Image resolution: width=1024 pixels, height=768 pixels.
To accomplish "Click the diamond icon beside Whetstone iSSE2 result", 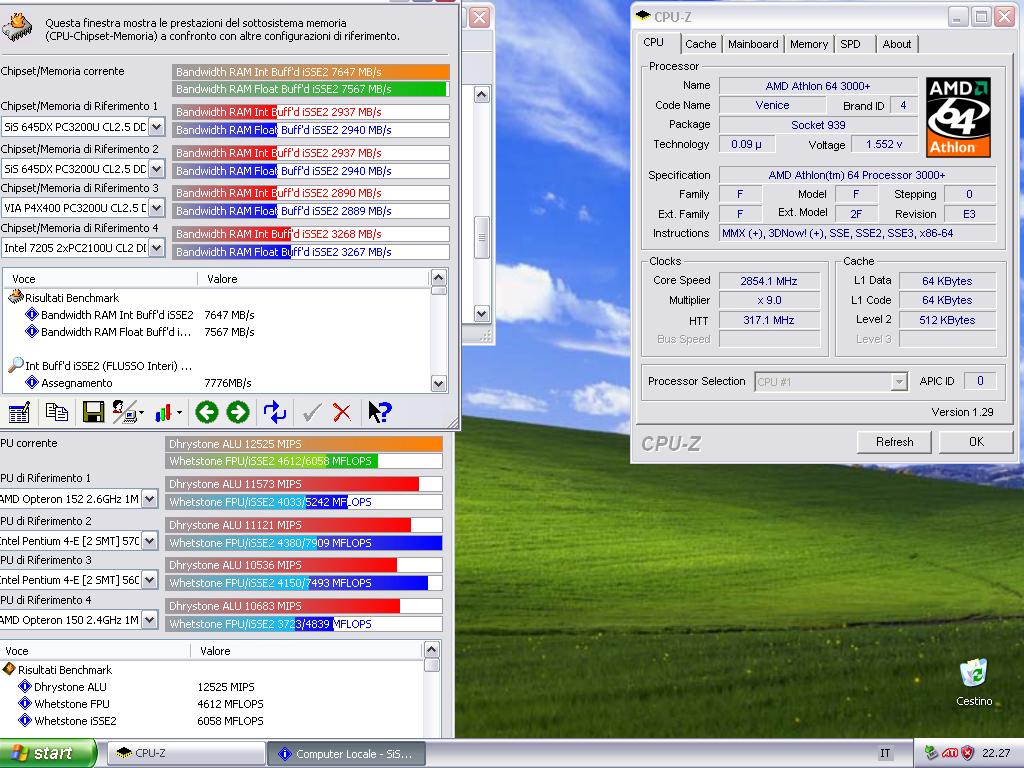I will (25, 720).
